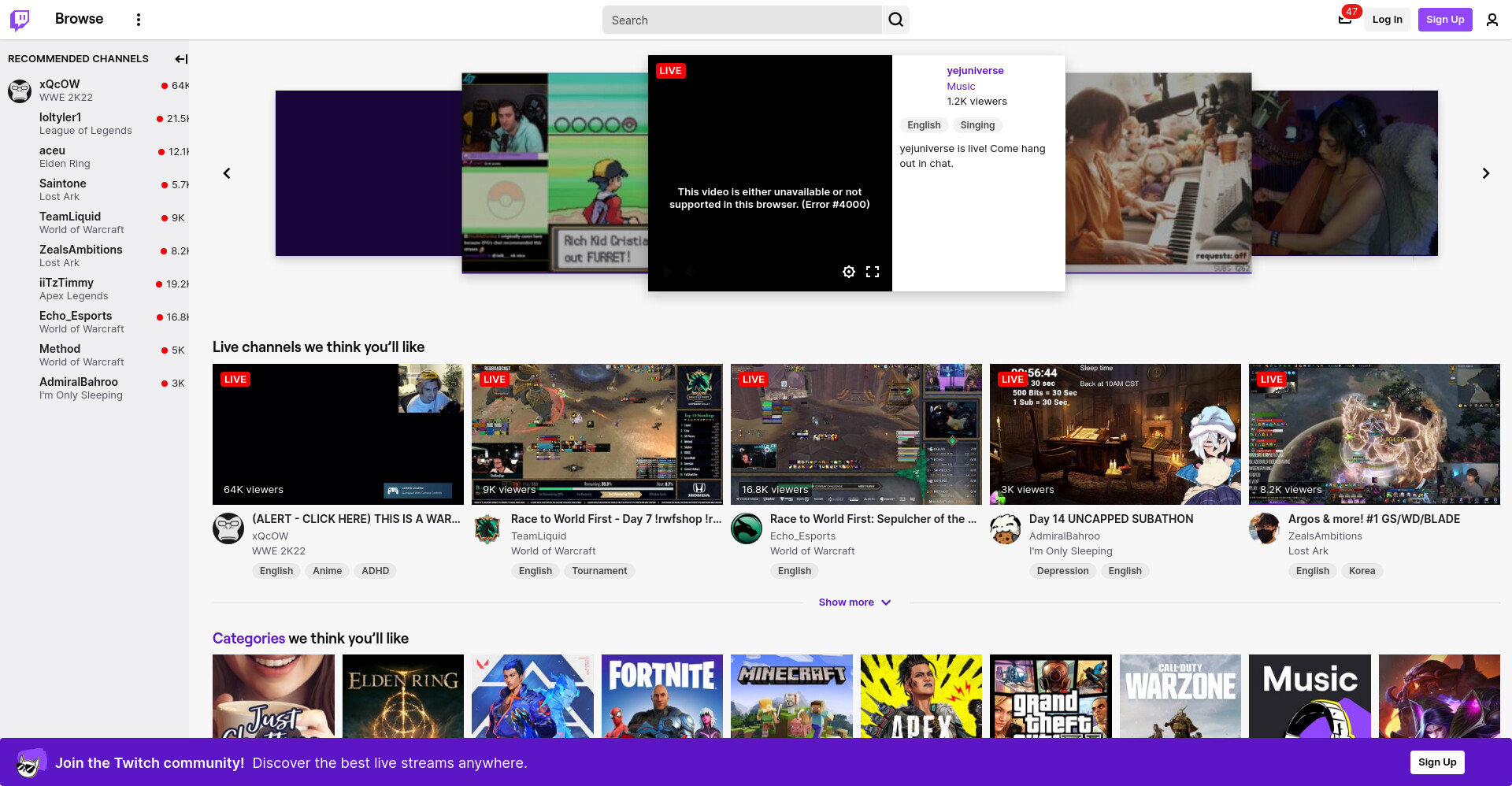Open featured player settings gear
The image size is (1512, 786).
848,272
